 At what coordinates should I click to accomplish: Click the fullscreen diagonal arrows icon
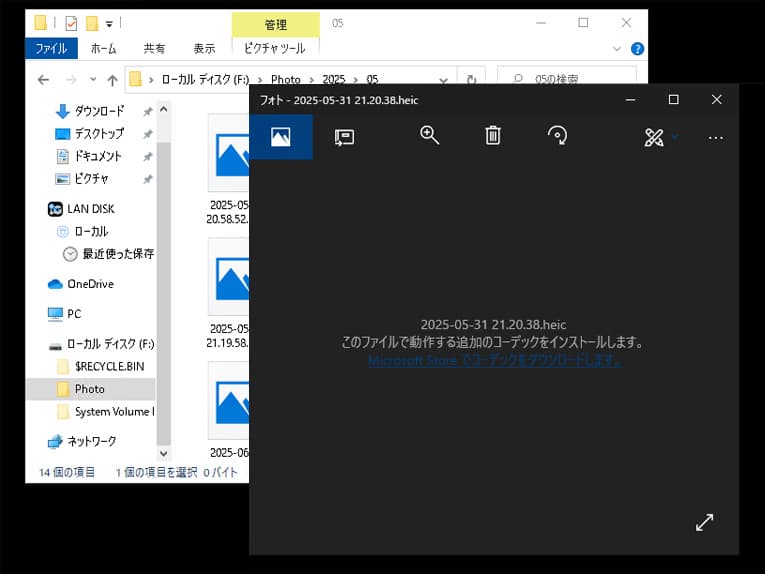(705, 522)
